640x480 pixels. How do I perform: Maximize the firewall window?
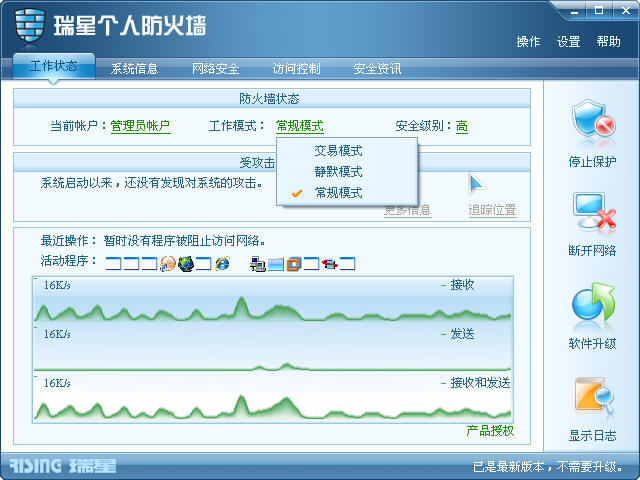(x=599, y=11)
